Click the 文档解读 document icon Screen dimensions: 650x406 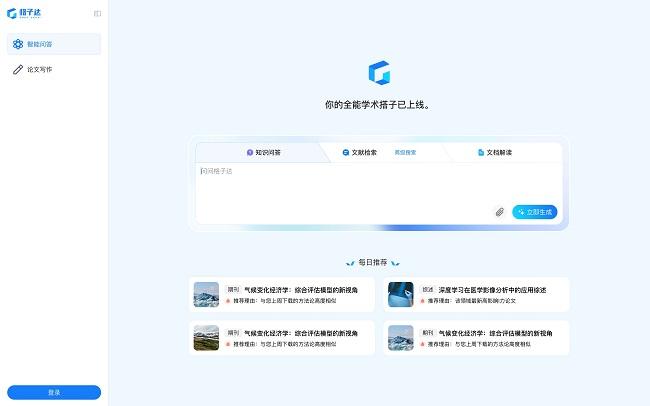[x=481, y=153]
